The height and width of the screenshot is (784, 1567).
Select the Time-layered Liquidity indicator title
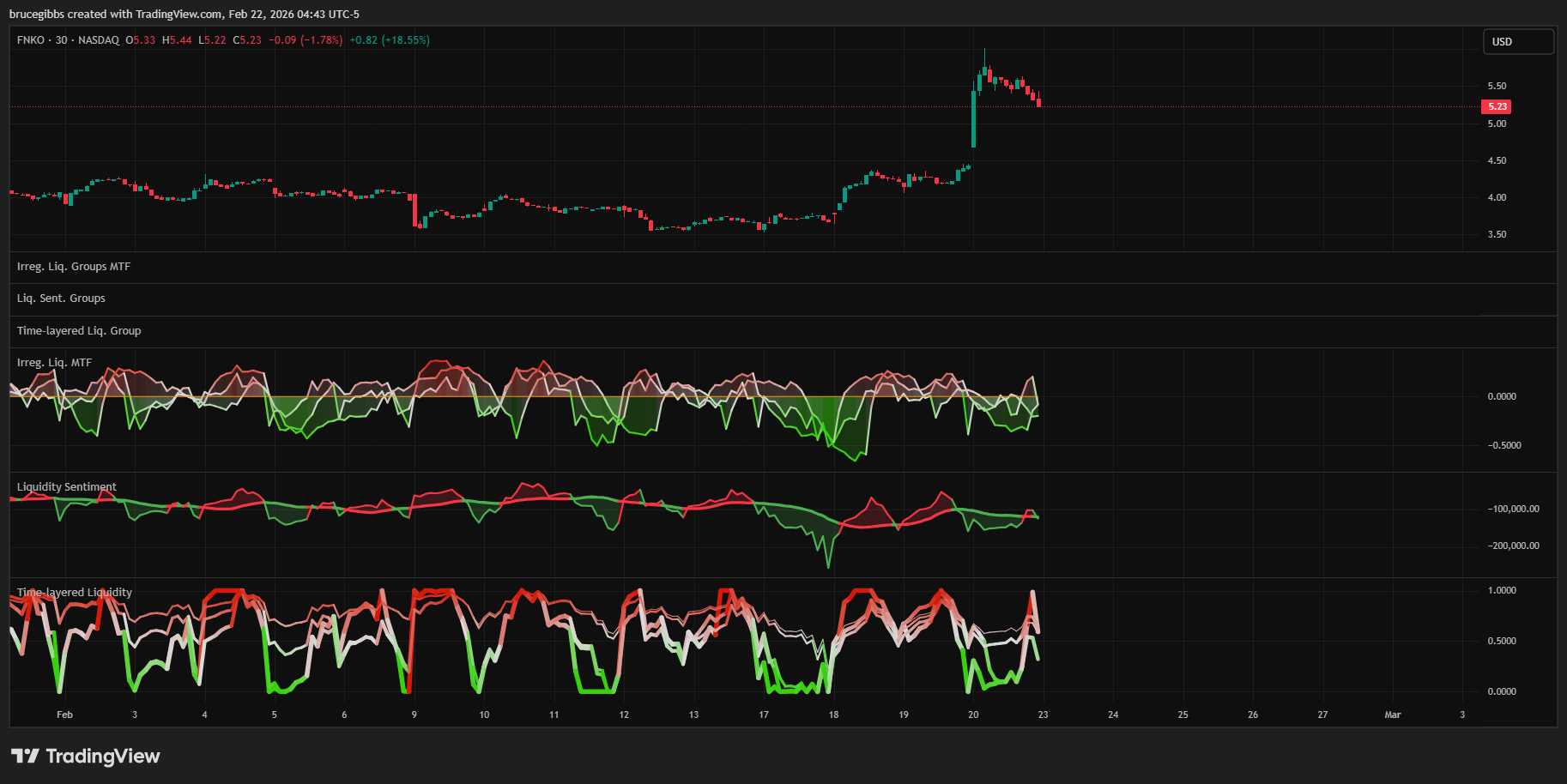point(75,593)
